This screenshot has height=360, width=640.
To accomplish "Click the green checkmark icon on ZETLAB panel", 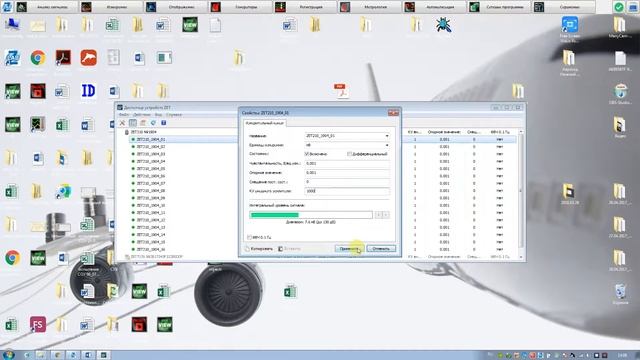I will click(x=619, y=7).
